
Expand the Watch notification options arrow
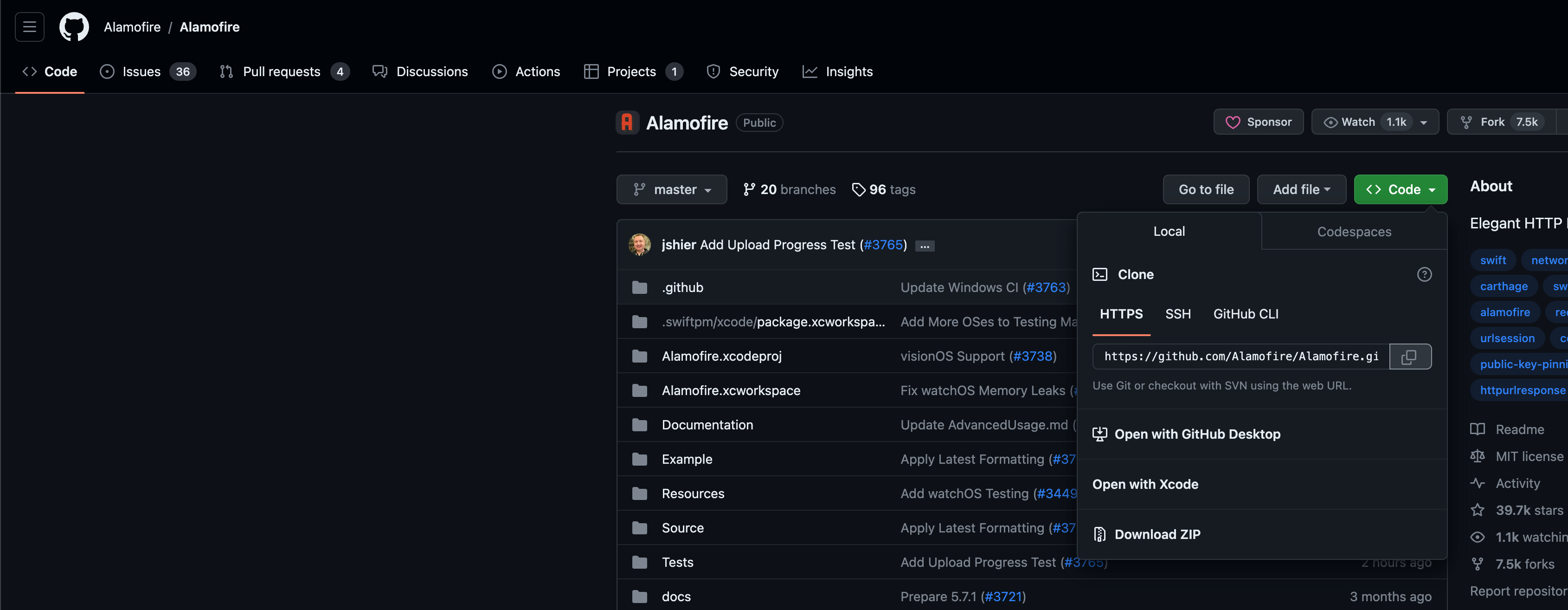click(x=1424, y=123)
